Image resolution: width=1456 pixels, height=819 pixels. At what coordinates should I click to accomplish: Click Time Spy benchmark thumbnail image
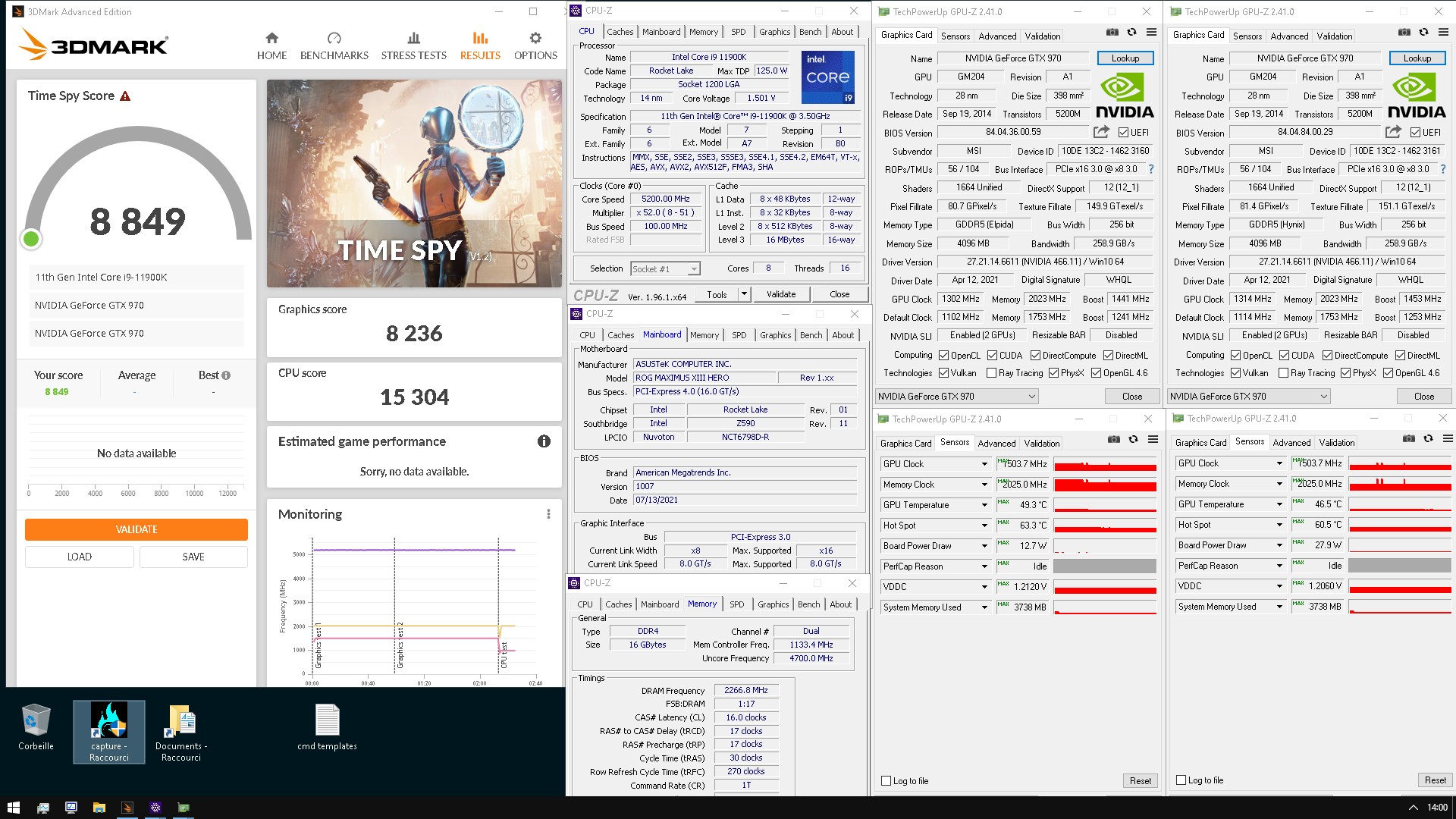click(414, 184)
